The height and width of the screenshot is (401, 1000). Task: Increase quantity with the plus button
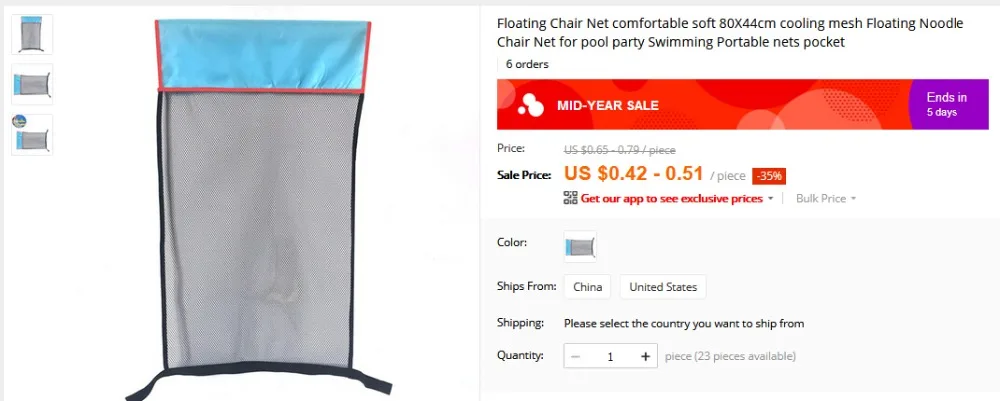pos(645,356)
